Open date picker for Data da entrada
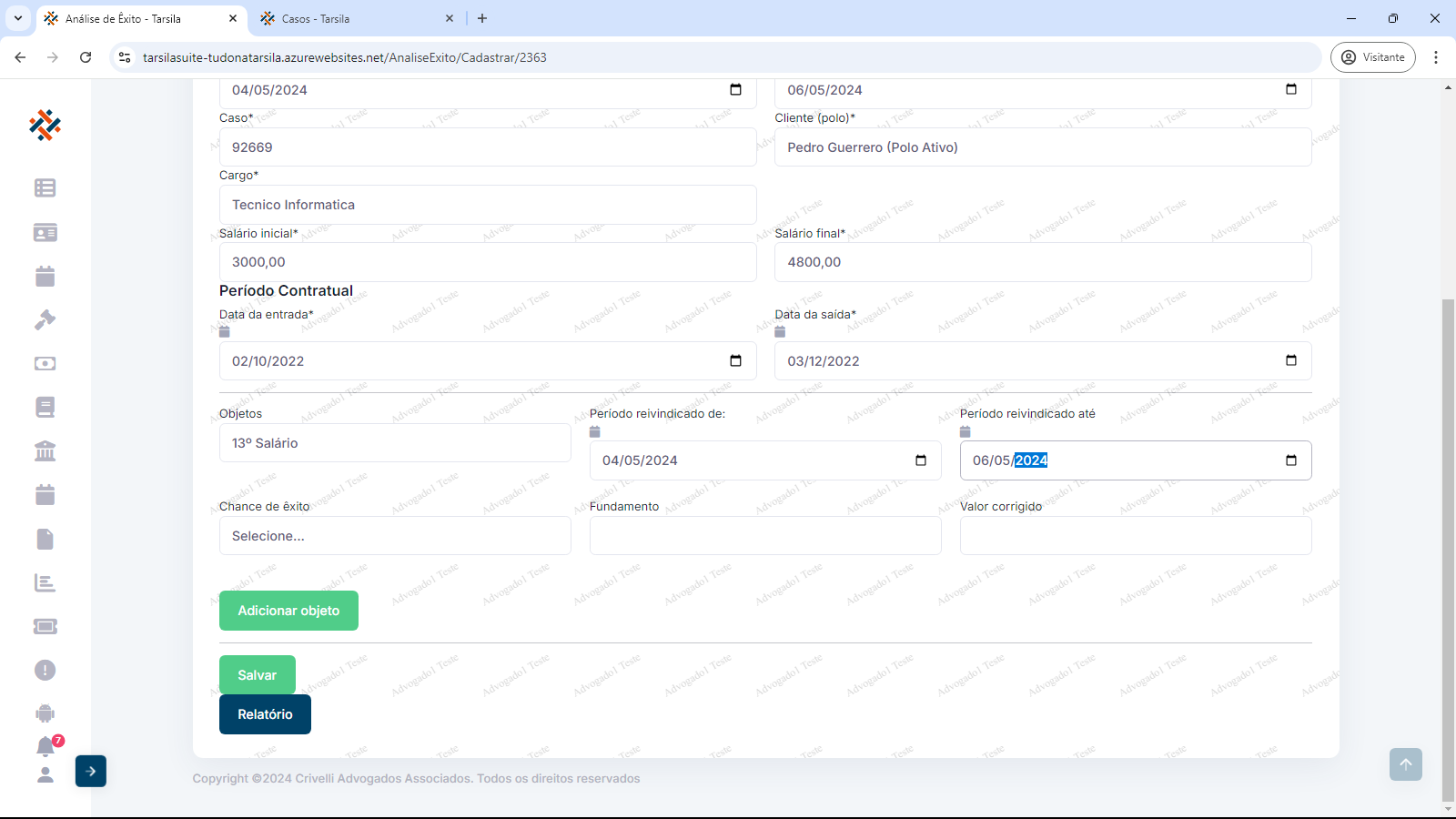The width and height of the screenshot is (1456, 819). coord(735,361)
